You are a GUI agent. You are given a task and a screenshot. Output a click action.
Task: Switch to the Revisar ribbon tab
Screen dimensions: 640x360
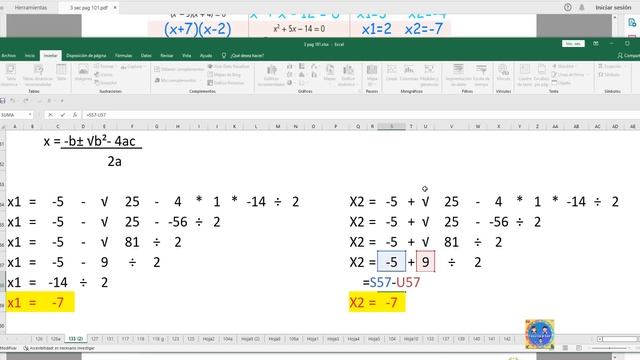coord(167,56)
